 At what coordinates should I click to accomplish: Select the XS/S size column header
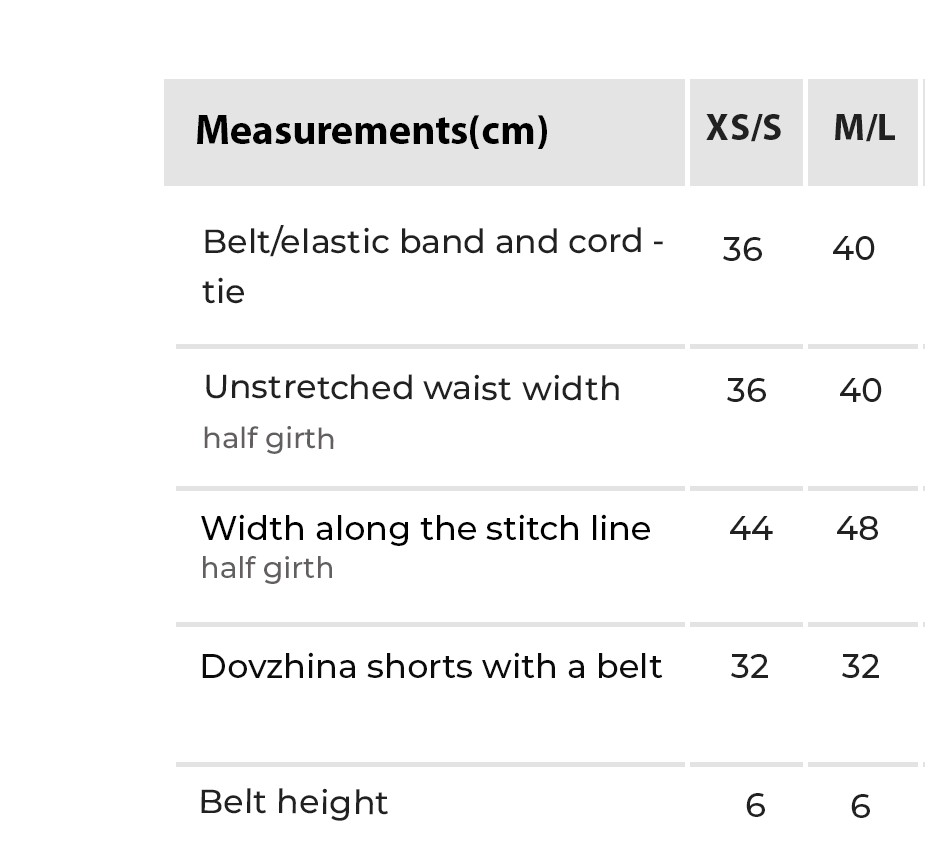pos(744,129)
